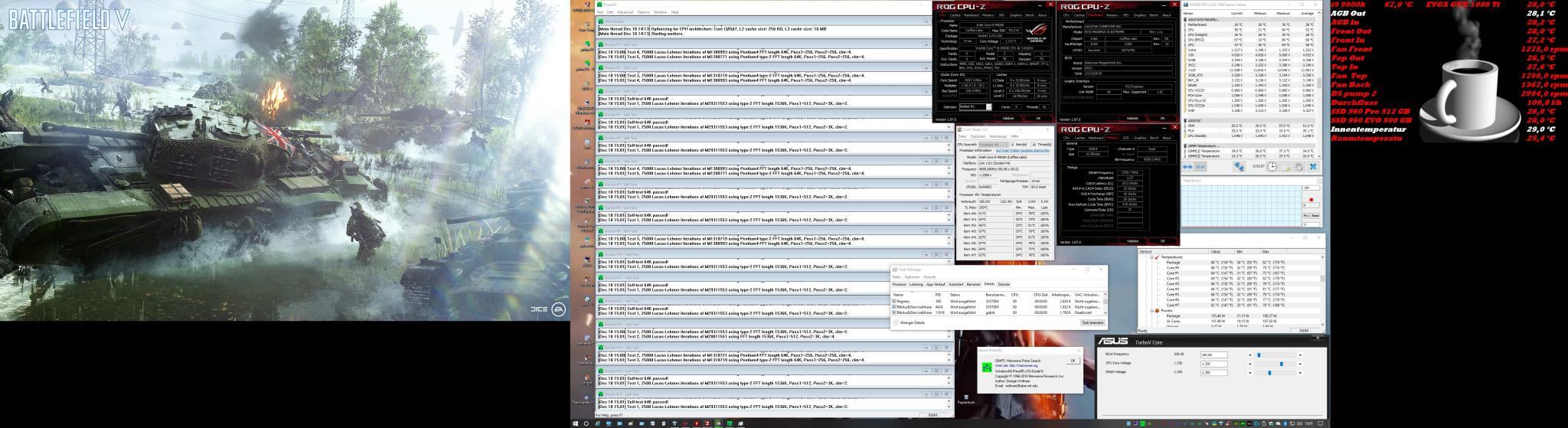Open mersenne.org web site link
Viewport: 1568px width, 428px height.
pyautogui.click(x=1017, y=365)
